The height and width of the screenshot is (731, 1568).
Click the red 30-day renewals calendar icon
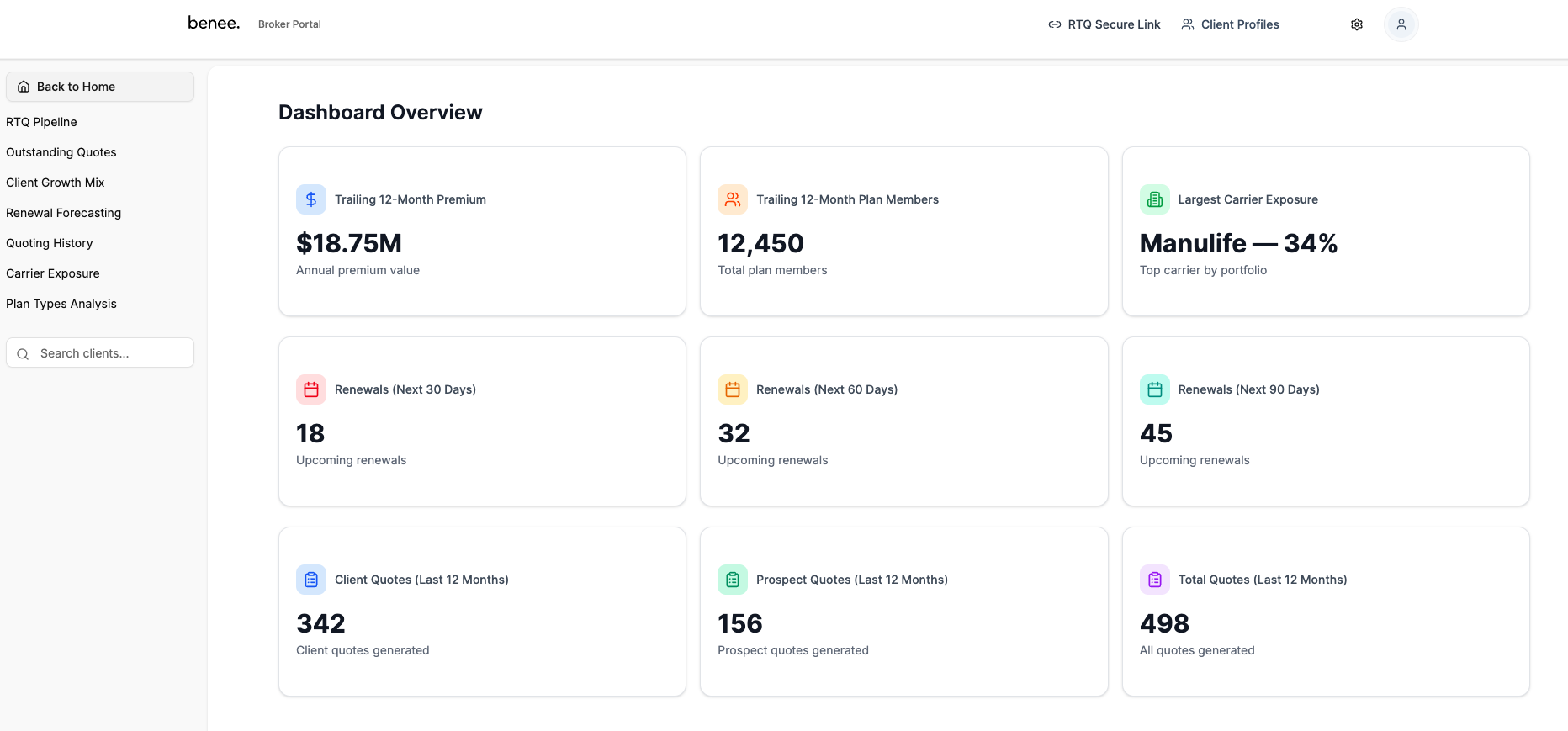311,389
